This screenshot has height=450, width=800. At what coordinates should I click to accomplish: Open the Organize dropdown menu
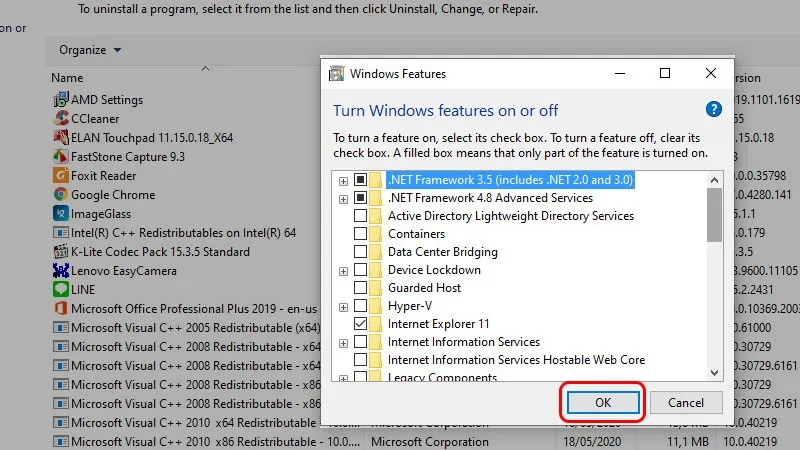90,50
